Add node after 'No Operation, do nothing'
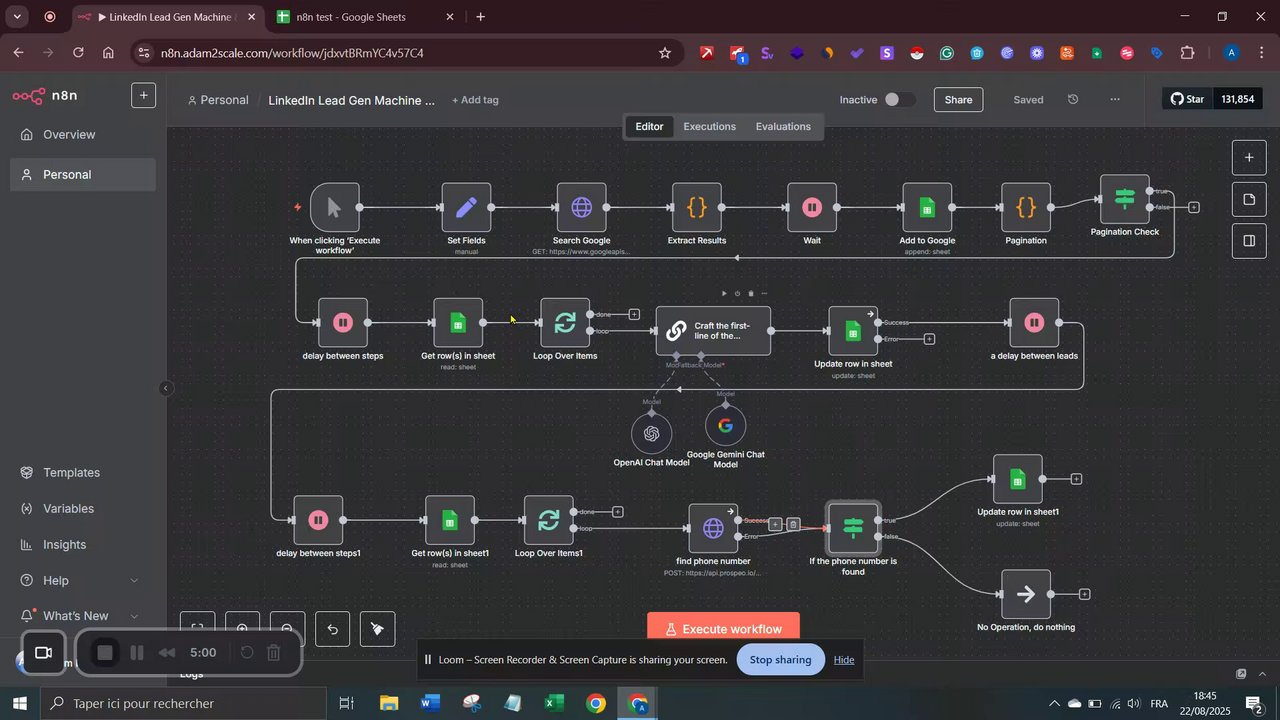1280x720 pixels. tap(1084, 594)
